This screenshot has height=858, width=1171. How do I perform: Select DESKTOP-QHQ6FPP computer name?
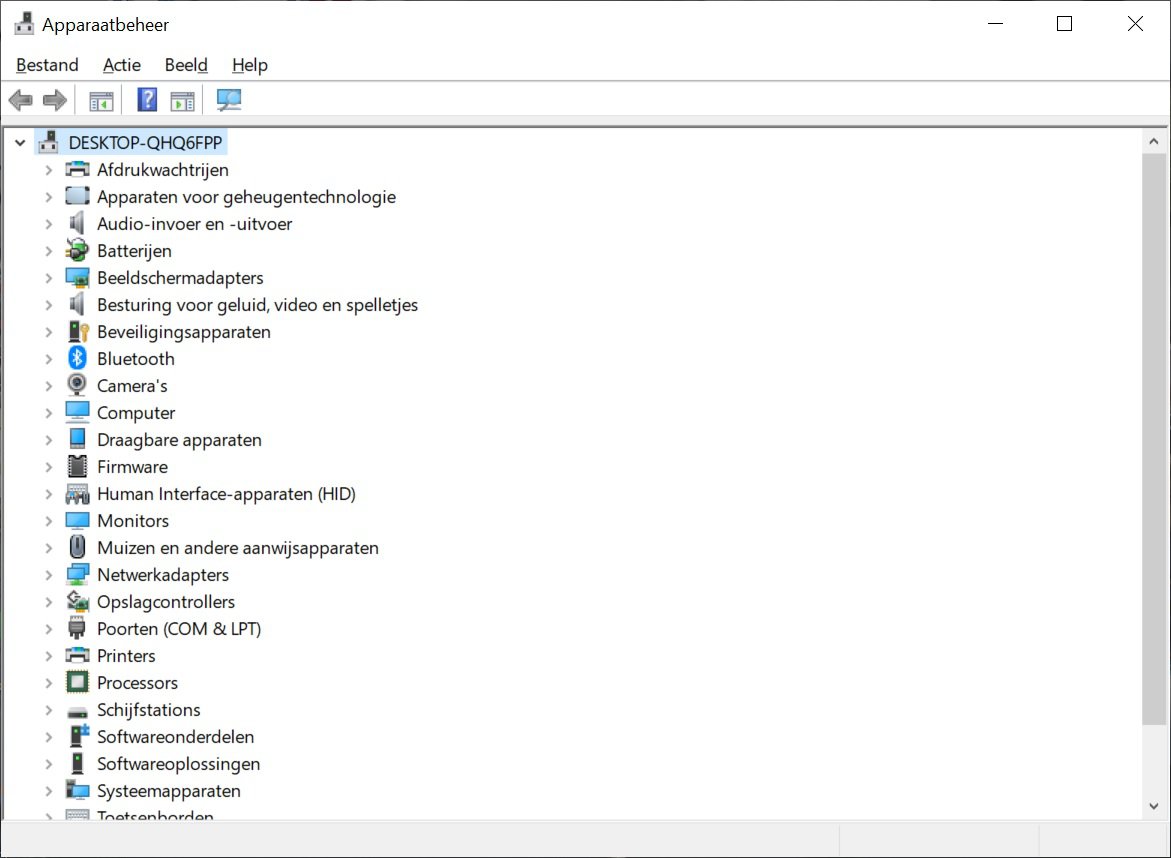[145, 143]
